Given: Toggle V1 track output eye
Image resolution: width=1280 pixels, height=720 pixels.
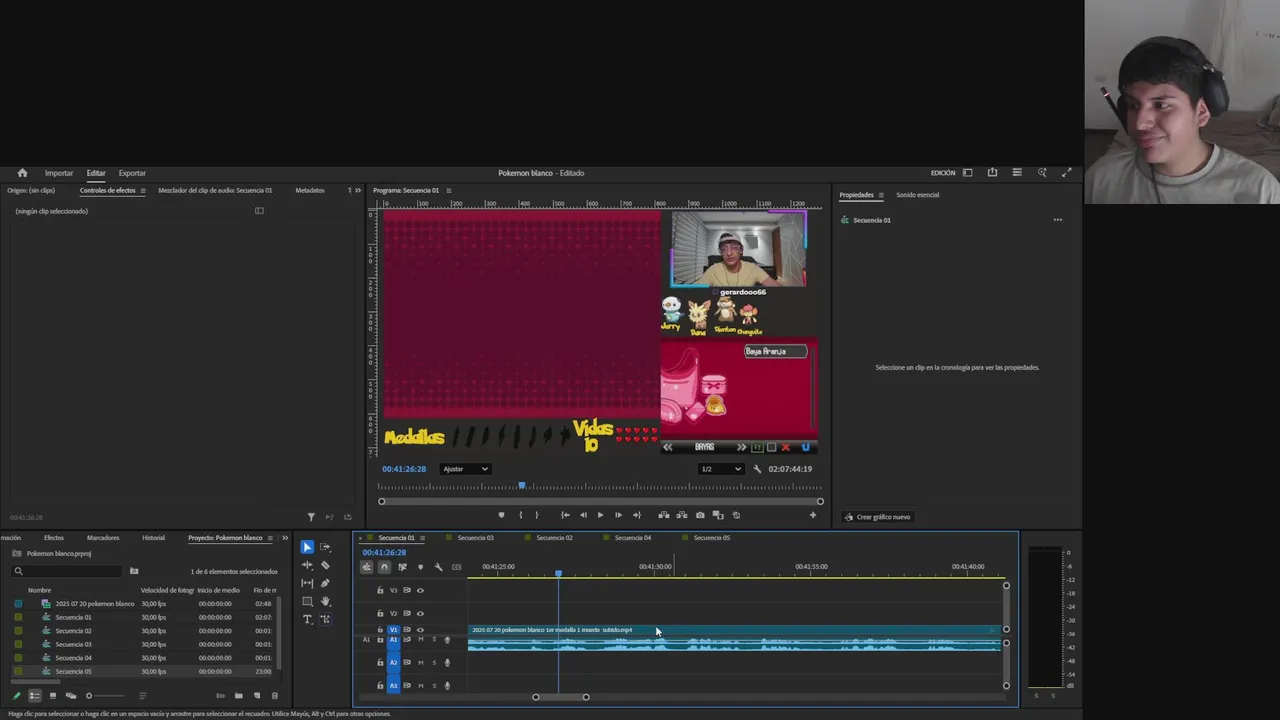Looking at the screenshot, I should (x=420, y=630).
